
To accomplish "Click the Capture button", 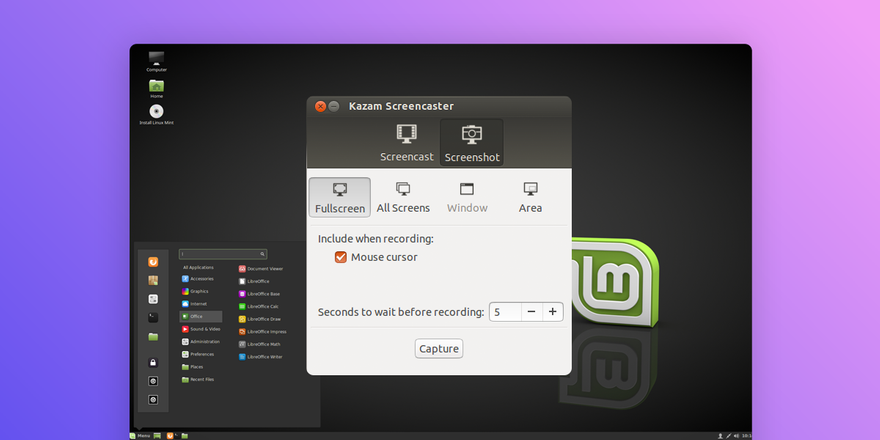I will coord(439,349).
